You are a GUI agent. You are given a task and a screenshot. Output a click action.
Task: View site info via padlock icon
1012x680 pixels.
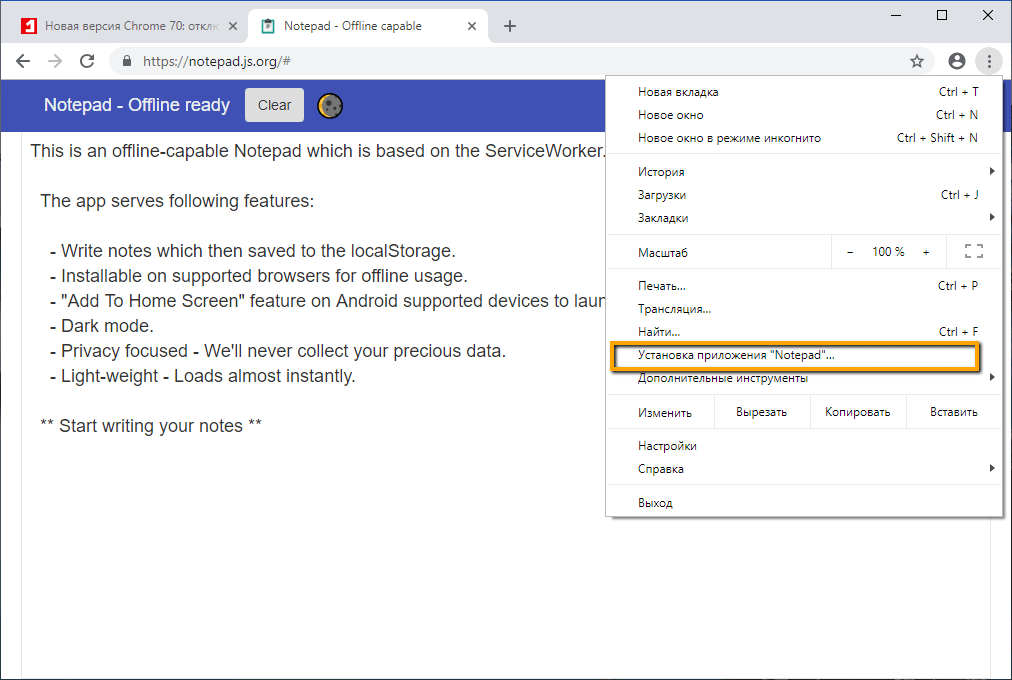127,61
